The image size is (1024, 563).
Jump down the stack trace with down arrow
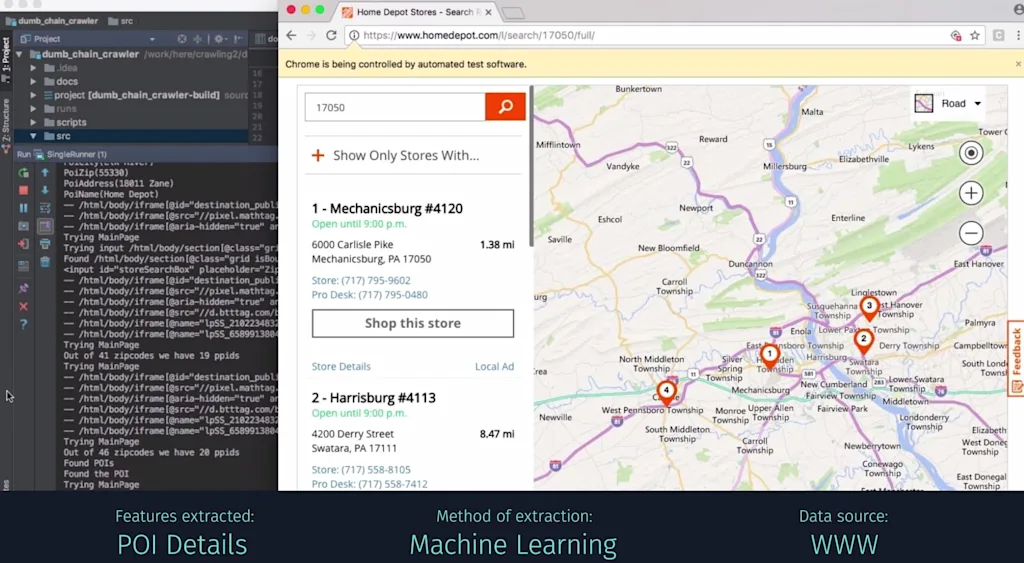point(45,190)
